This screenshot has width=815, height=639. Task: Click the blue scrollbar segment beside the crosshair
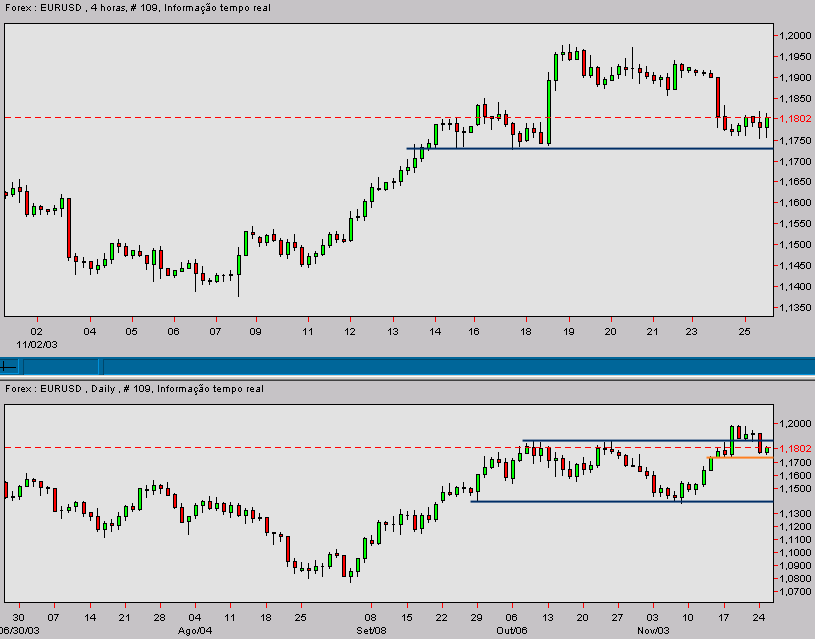coord(61,367)
